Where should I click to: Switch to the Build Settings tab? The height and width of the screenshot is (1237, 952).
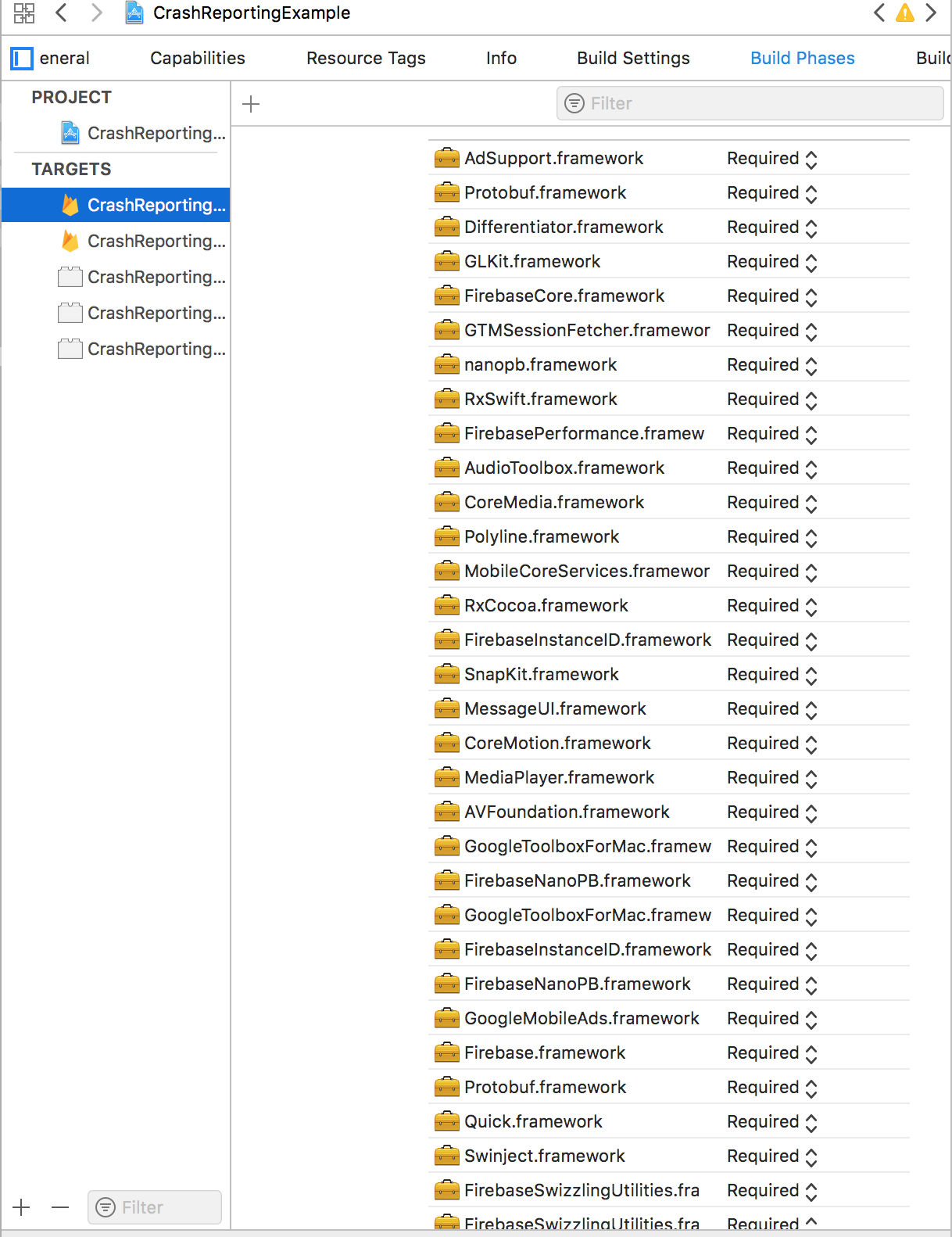(633, 58)
